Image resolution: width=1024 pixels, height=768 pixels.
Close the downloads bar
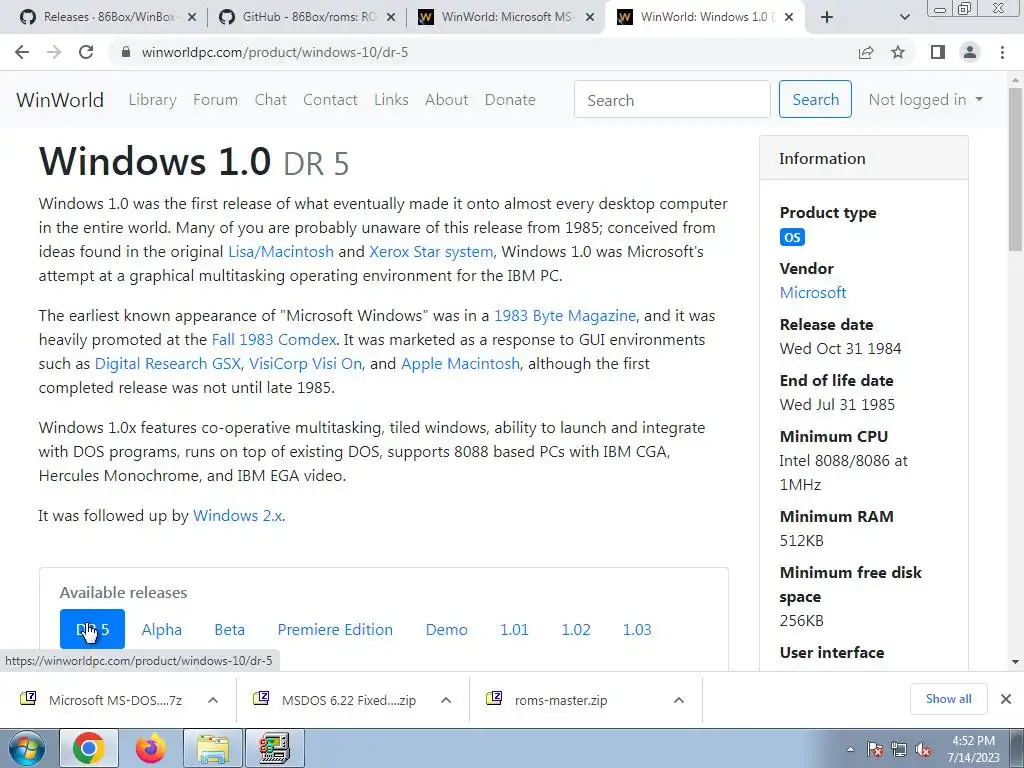[x=1006, y=699]
